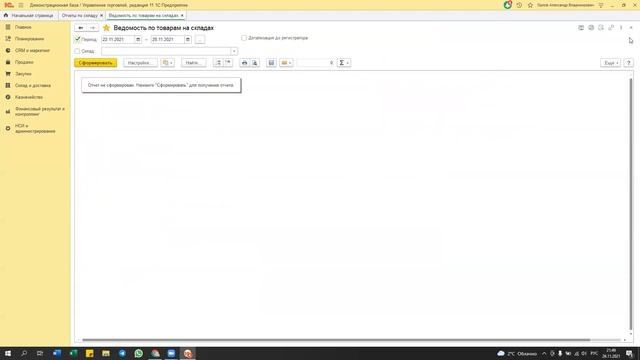Image resolution: width=640 pixels, height=360 pixels.
Task: Click the sum value field in the toolbar
Action: [x=315, y=63]
